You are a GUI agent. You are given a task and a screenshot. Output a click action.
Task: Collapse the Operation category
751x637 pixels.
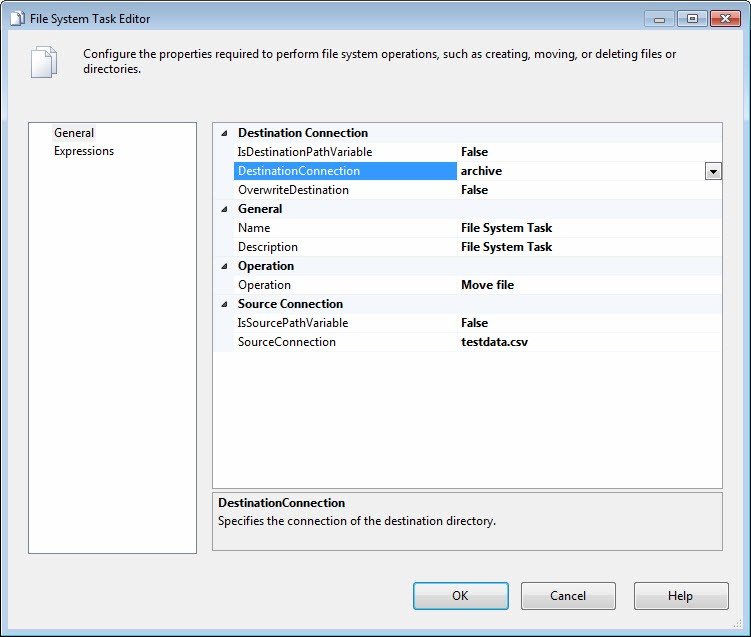tap(224, 266)
